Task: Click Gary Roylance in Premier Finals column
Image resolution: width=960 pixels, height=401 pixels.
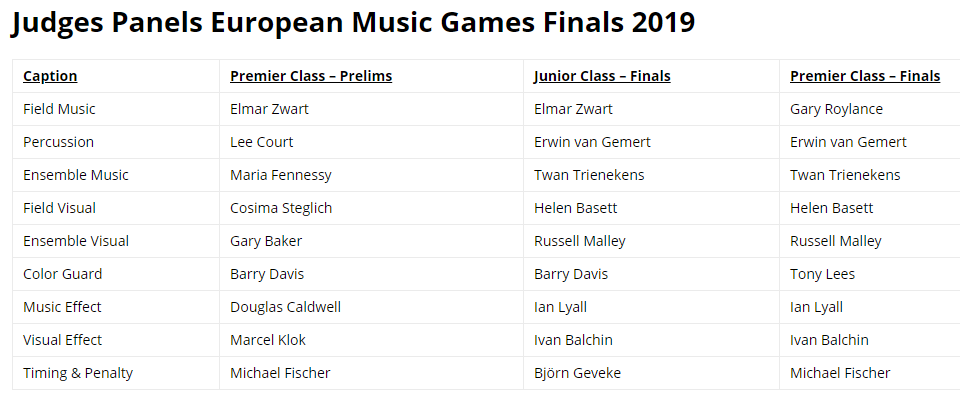Action: (836, 109)
